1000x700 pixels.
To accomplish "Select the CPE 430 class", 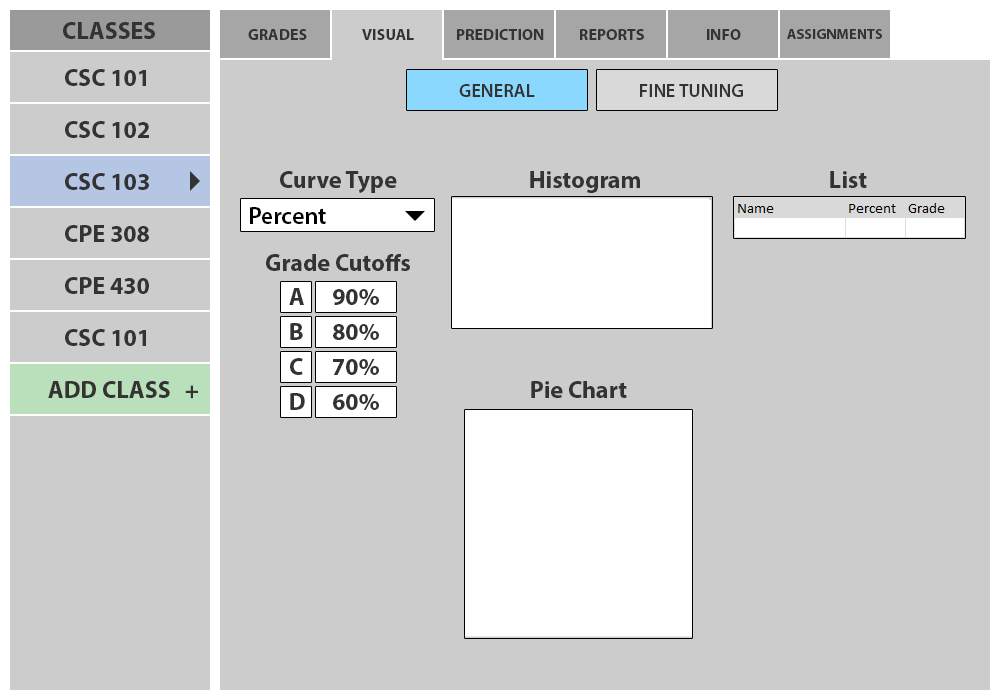I will tap(107, 286).
